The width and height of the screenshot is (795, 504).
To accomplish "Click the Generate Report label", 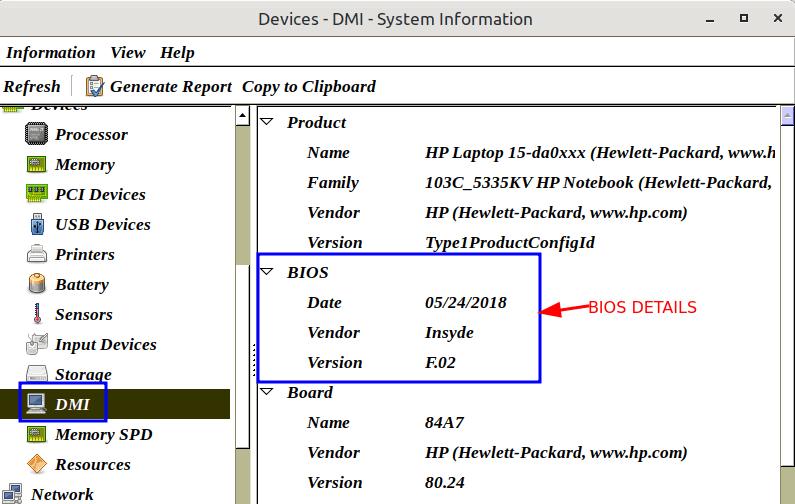I will tap(171, 87).
